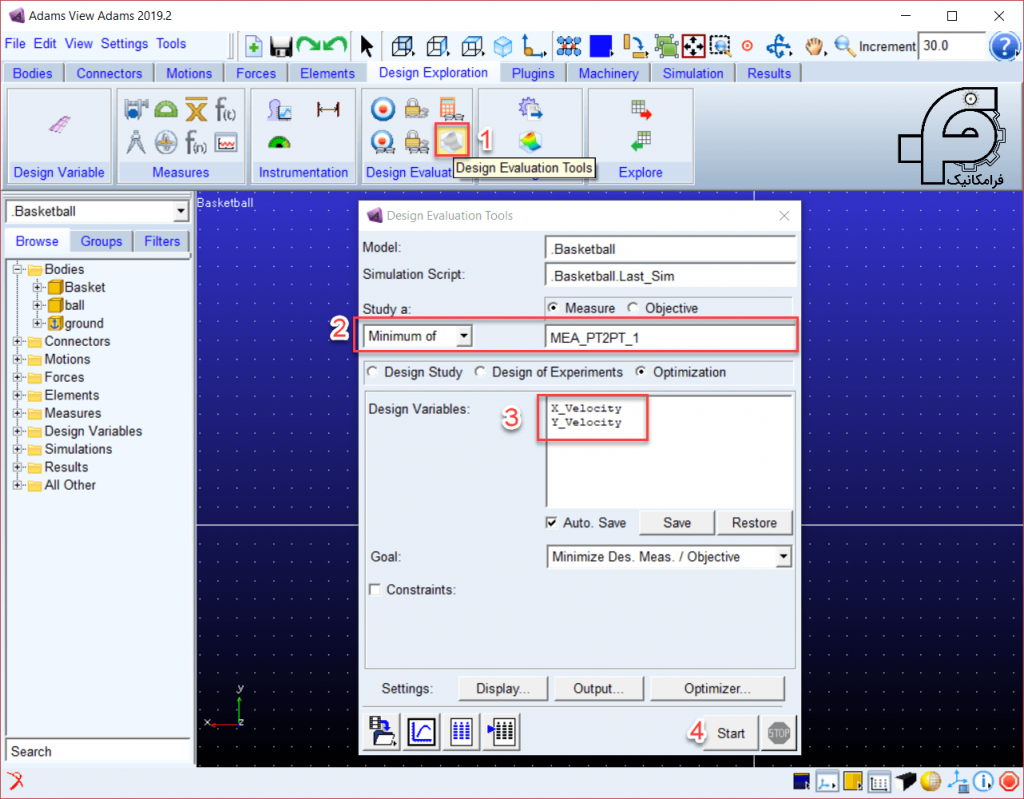The image size is (1024, 799).
Task: Click the black select arrow tool
Action: click(x=366, y=46)
